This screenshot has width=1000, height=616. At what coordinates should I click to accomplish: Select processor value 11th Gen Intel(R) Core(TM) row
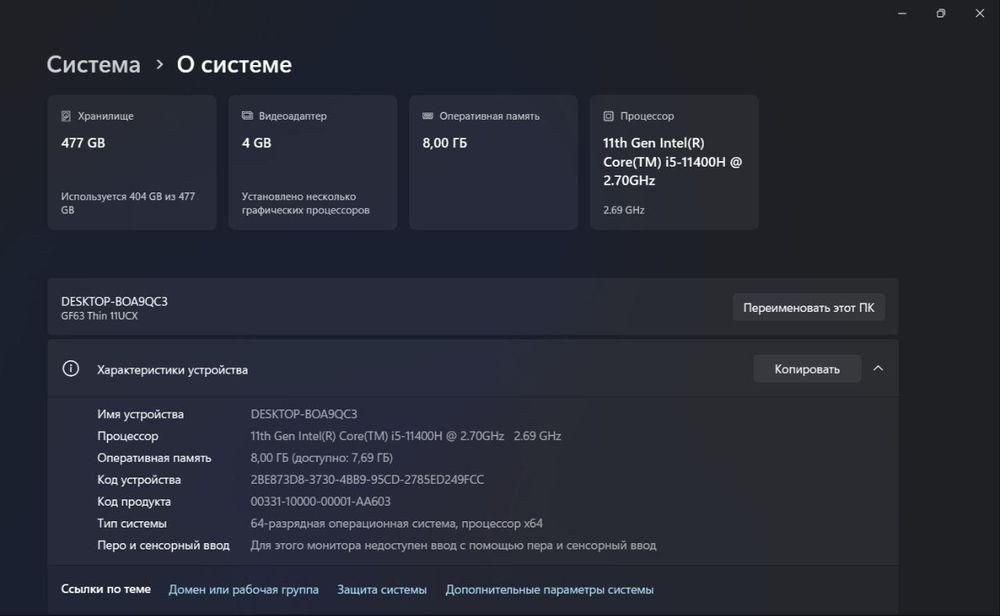click(x=406, y=436)
